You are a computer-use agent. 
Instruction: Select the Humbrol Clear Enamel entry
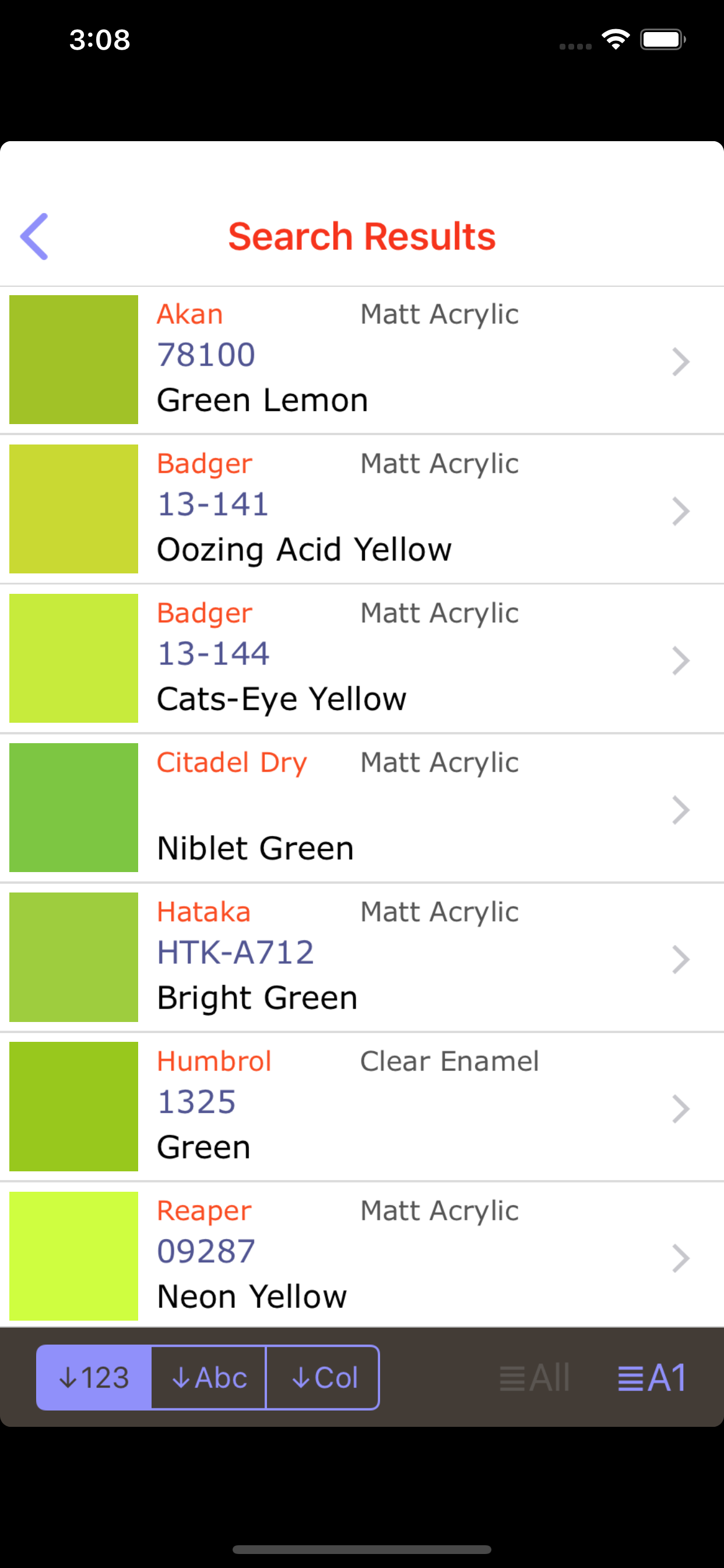[x=362, y=1107]
